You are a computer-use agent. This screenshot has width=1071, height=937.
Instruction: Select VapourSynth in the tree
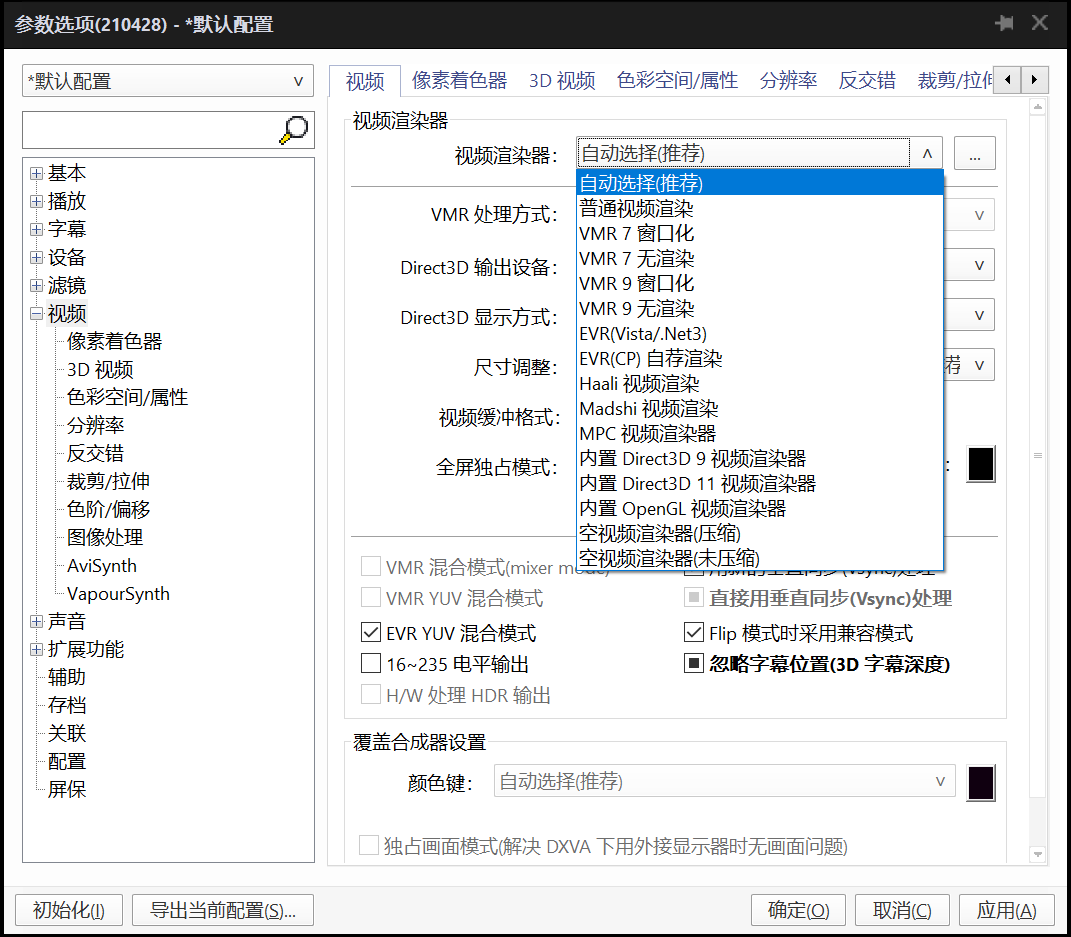[x=118, y=593]
